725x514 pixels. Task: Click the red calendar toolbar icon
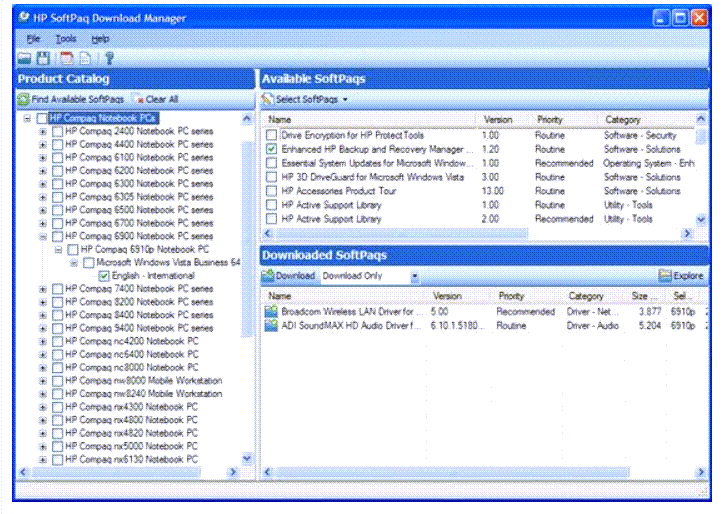click(x=67, y=58)
